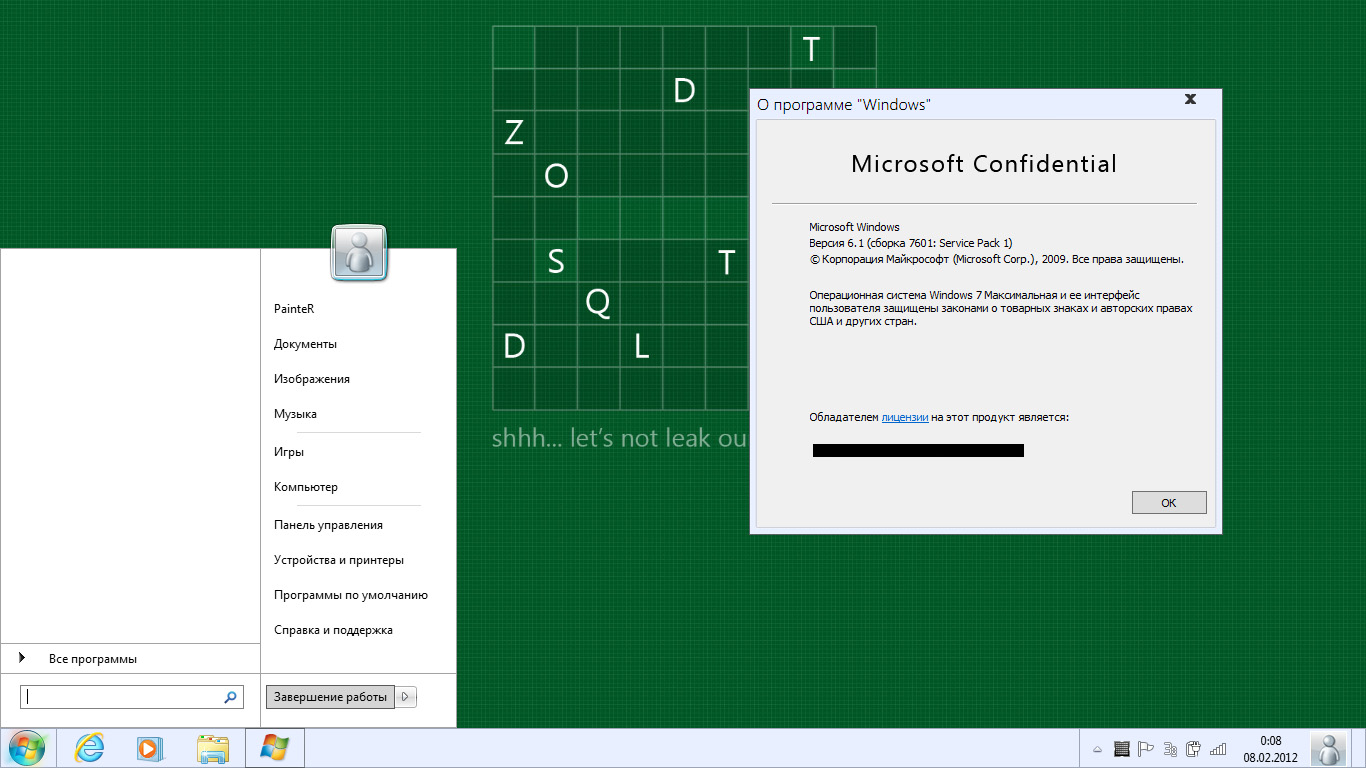The height and width of the screenshot is (768, 1366).
Task: Click the Microsoft Windows label in dialog
Action: pyautogui.click(x=854, y=227)
